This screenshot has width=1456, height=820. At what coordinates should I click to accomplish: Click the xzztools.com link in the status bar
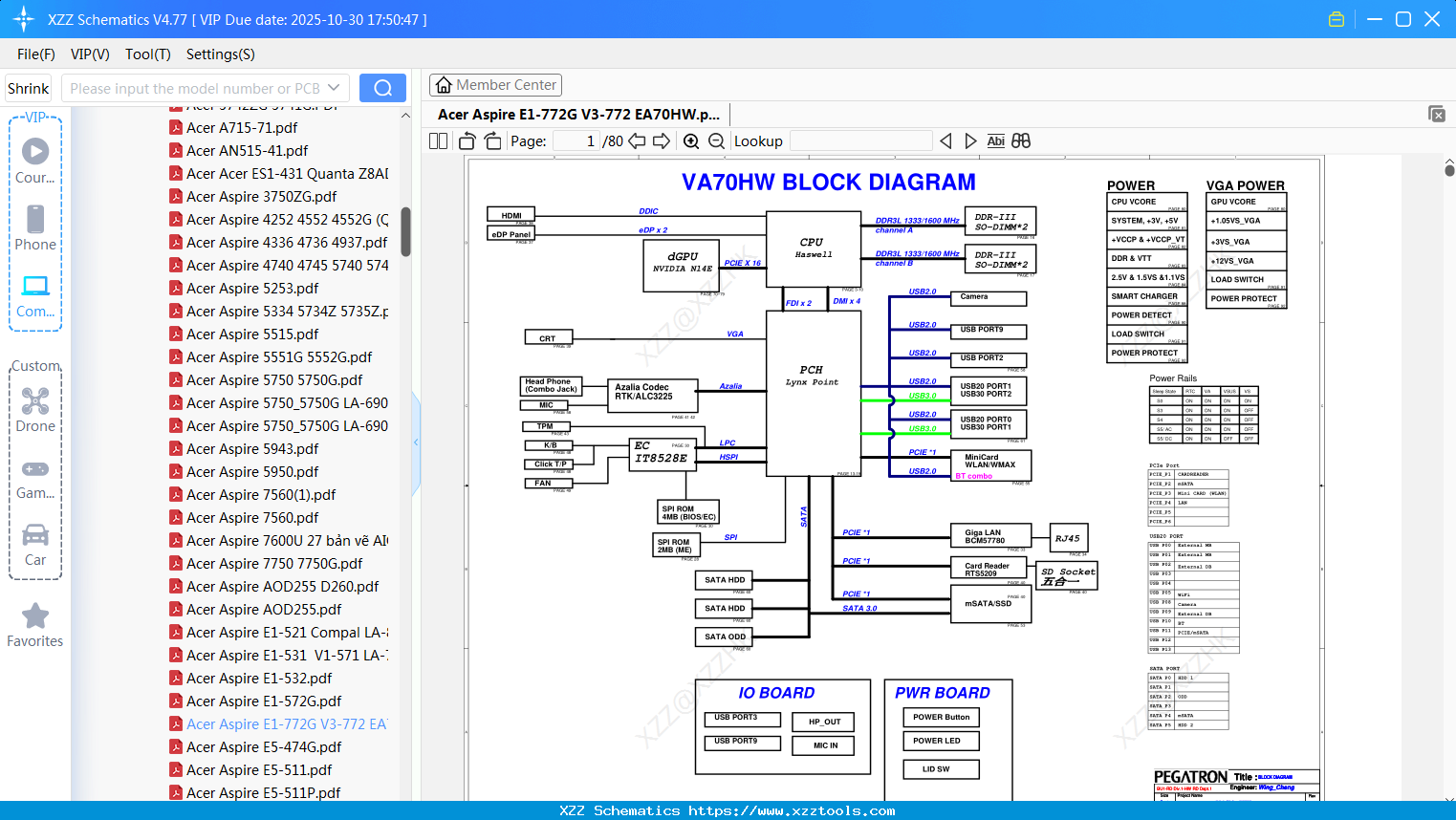pos(792,810)
